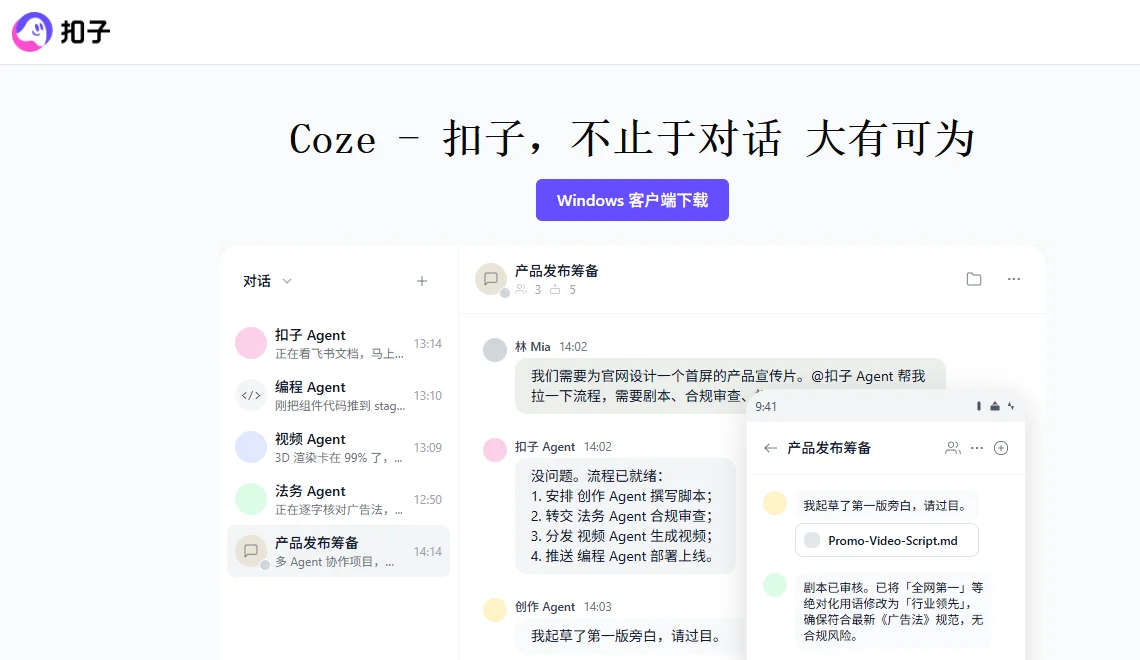Click the yellow avatar in the mobile panel
Image resolution: width=1140 pixels, height=660 pixels.
pos(775,503)
